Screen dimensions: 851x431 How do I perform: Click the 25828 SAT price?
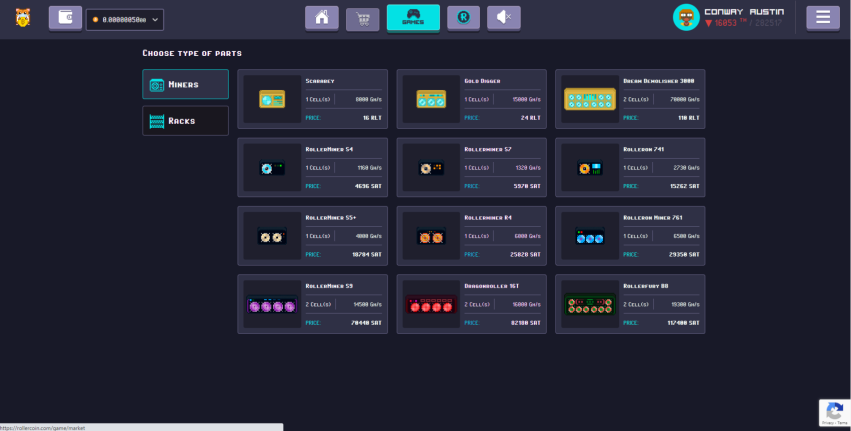coord(526,255)
